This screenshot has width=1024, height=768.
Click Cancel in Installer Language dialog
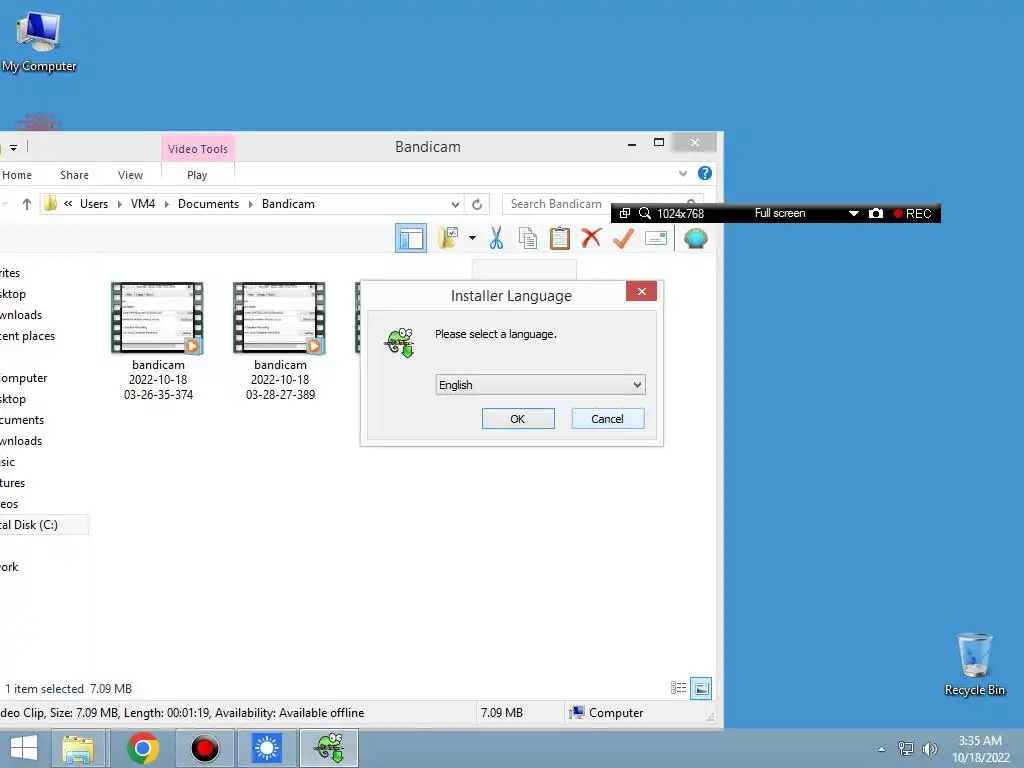click(607, 419)
